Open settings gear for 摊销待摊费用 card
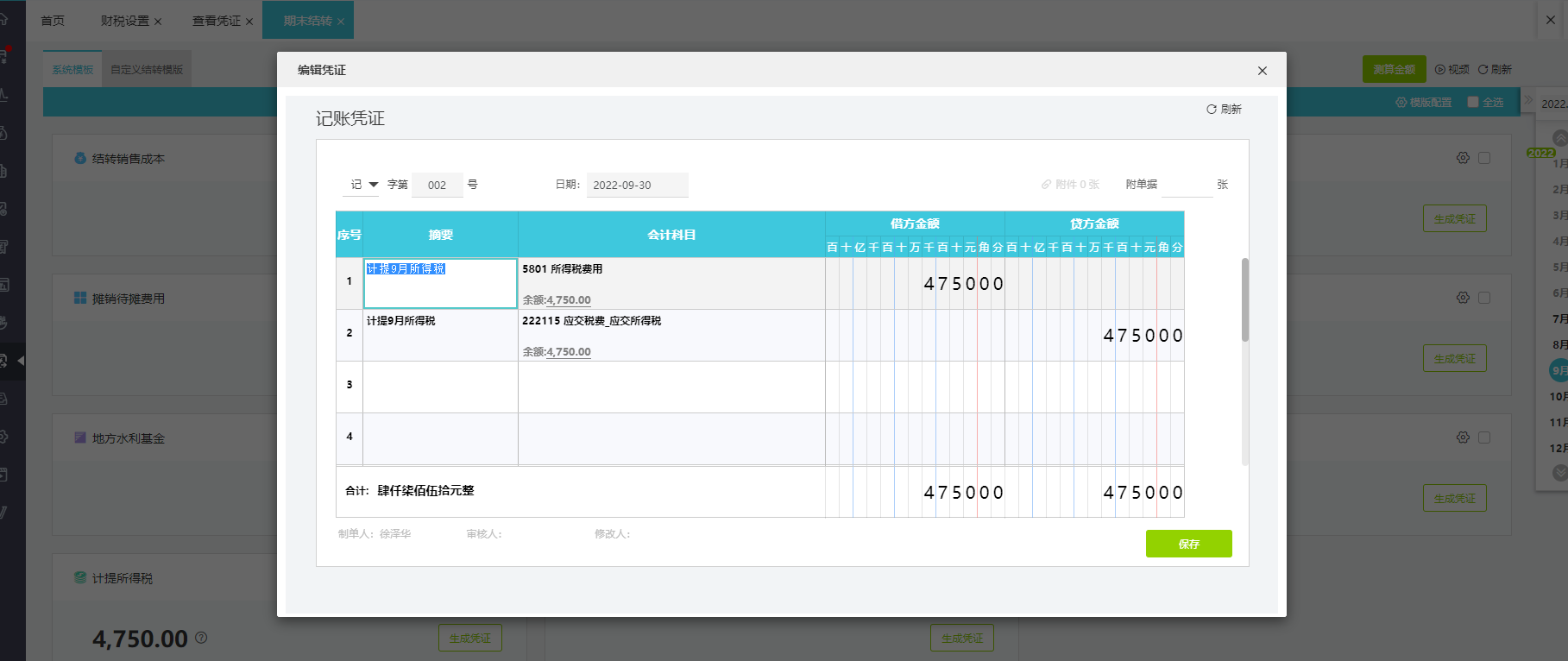Screen dimensions: 1568x661 [x=1463, y=298]
